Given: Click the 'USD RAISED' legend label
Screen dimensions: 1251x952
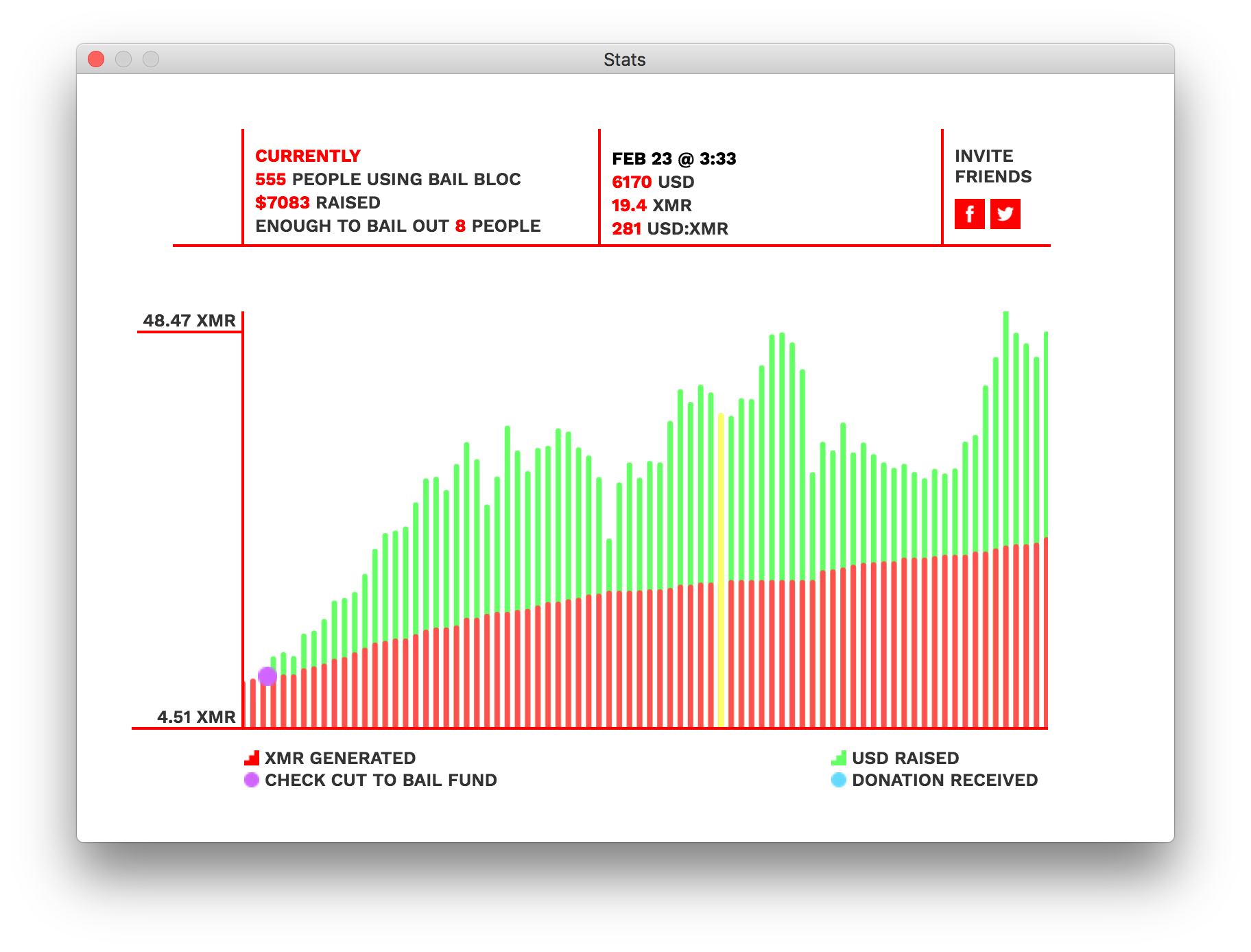Looking at the screenshot, I should pos(905,758).
